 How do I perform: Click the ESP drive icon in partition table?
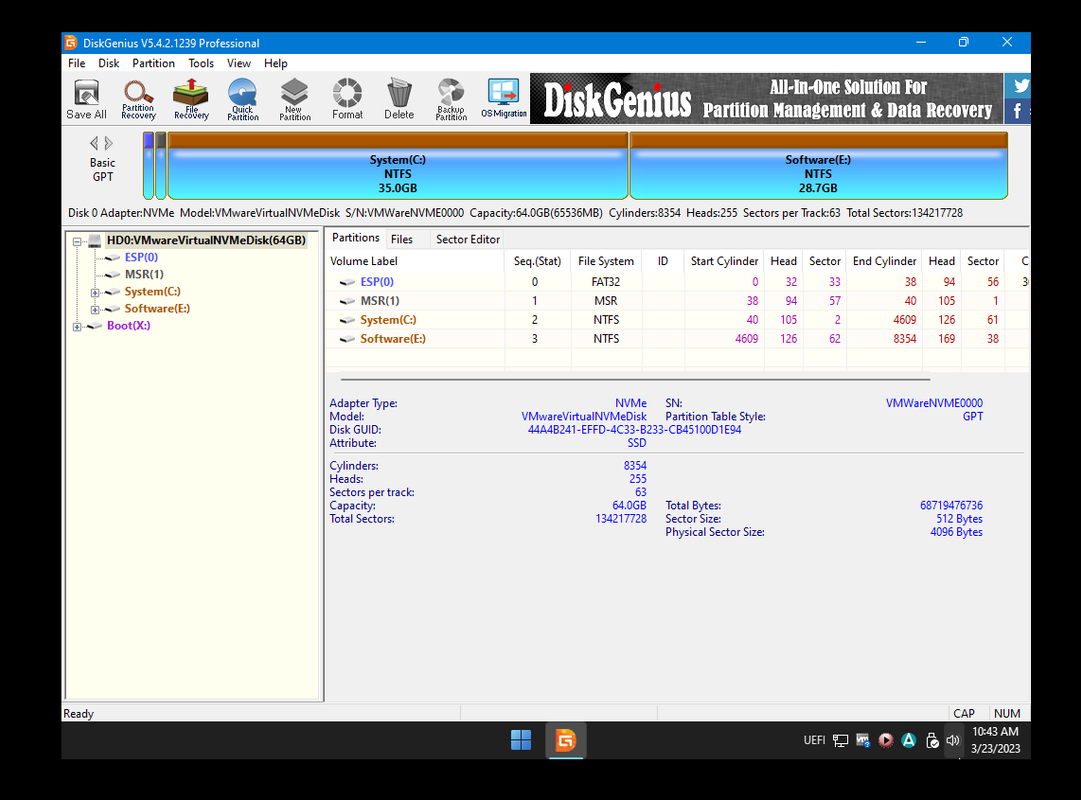click(x=347, y=282)
